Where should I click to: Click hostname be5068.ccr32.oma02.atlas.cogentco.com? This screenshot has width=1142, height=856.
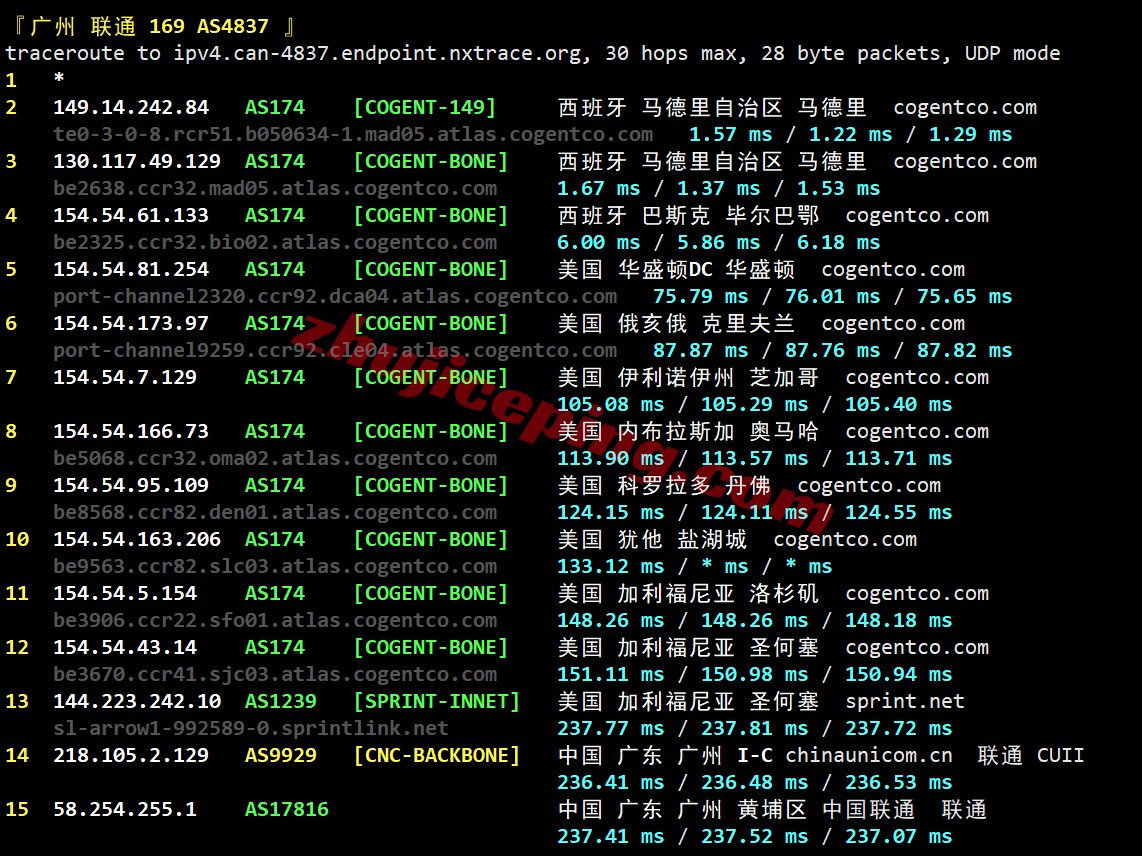(275, 458)
